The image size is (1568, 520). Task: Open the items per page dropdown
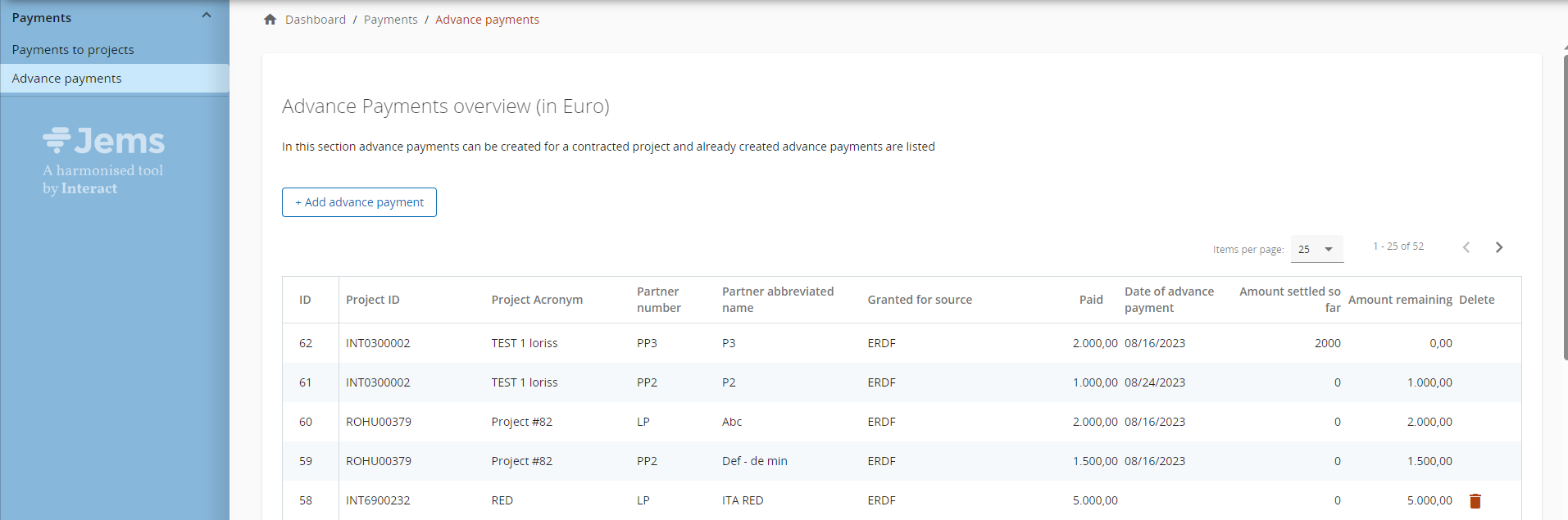pos(1316,249)
